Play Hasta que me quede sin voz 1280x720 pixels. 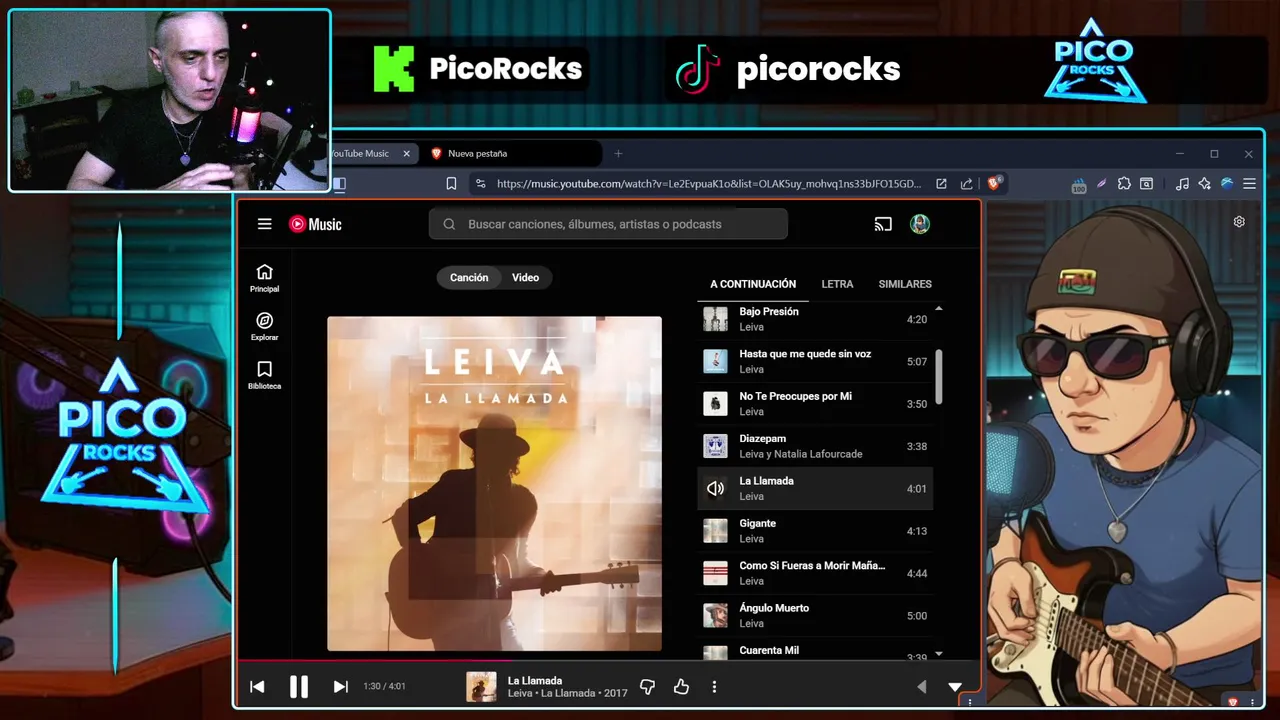click(x=815, y=361)
